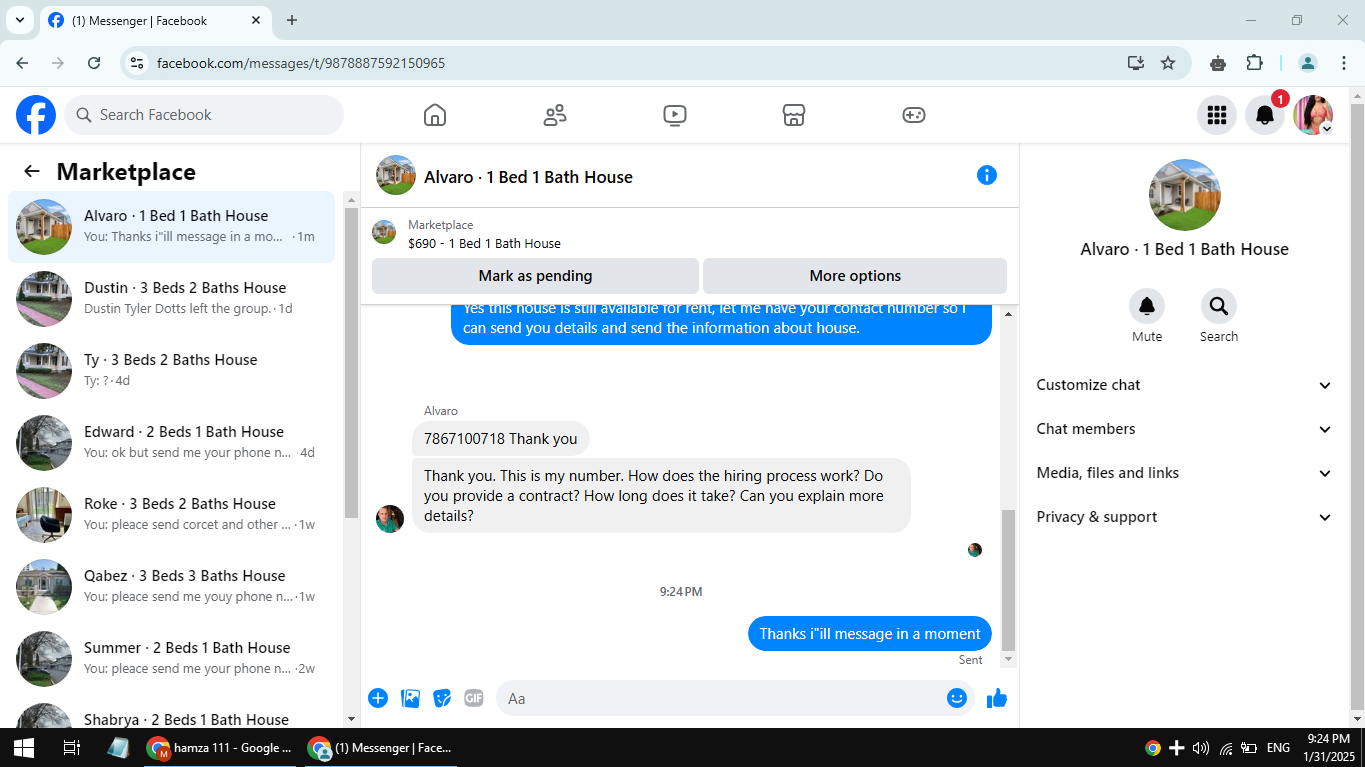Viewport: 1365px width, 767px height.
Task: Reload the page with the refresh icon
Action: 94,63
